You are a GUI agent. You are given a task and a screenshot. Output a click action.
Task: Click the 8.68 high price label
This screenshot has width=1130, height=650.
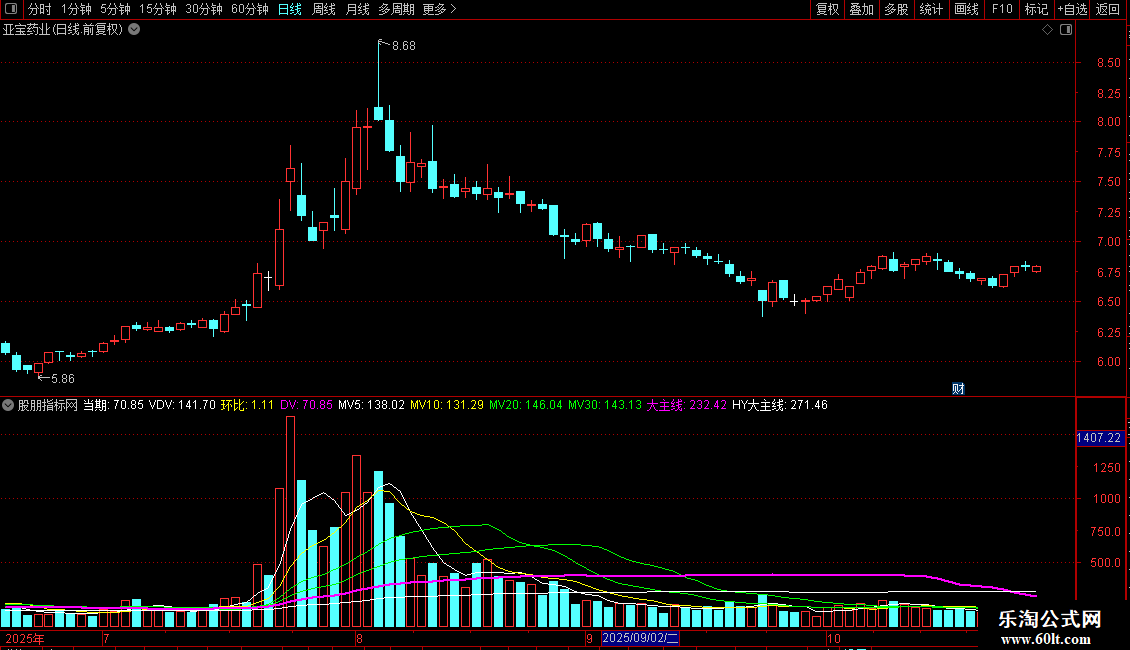[x=404, y=46]
